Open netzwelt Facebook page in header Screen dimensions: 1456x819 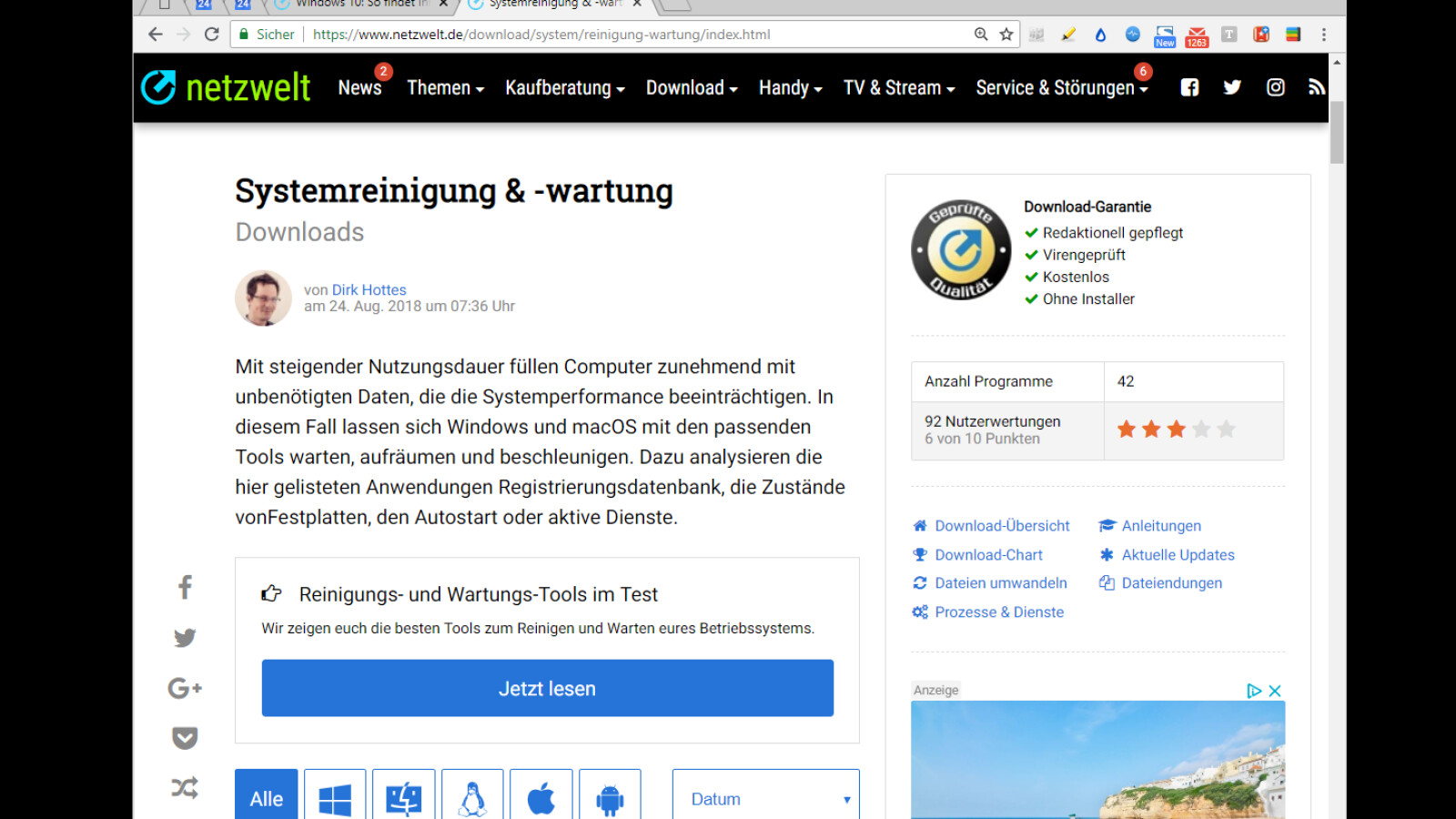click(x=1189, y=87)
